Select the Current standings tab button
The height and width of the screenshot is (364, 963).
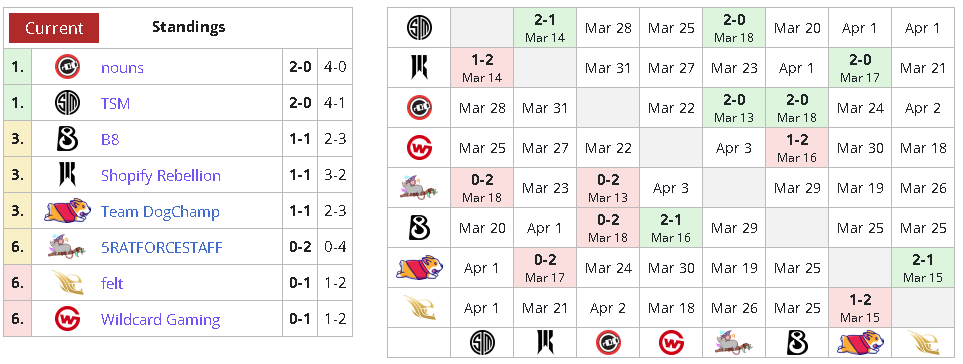53,28
